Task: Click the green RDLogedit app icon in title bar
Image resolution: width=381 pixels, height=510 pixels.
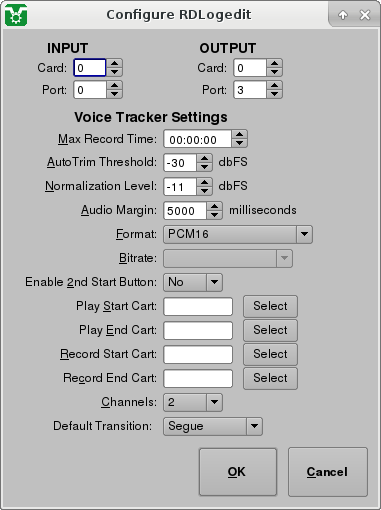Action: pyautogui.click(x=16, y=15)
